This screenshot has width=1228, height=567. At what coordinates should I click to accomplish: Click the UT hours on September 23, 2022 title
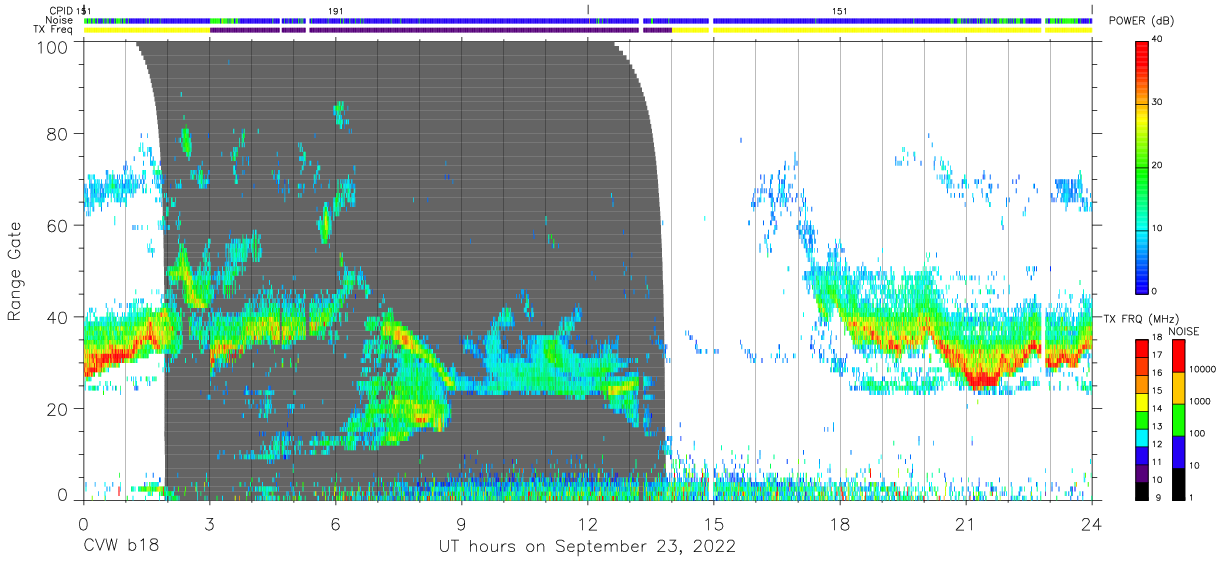coord(588,547)
